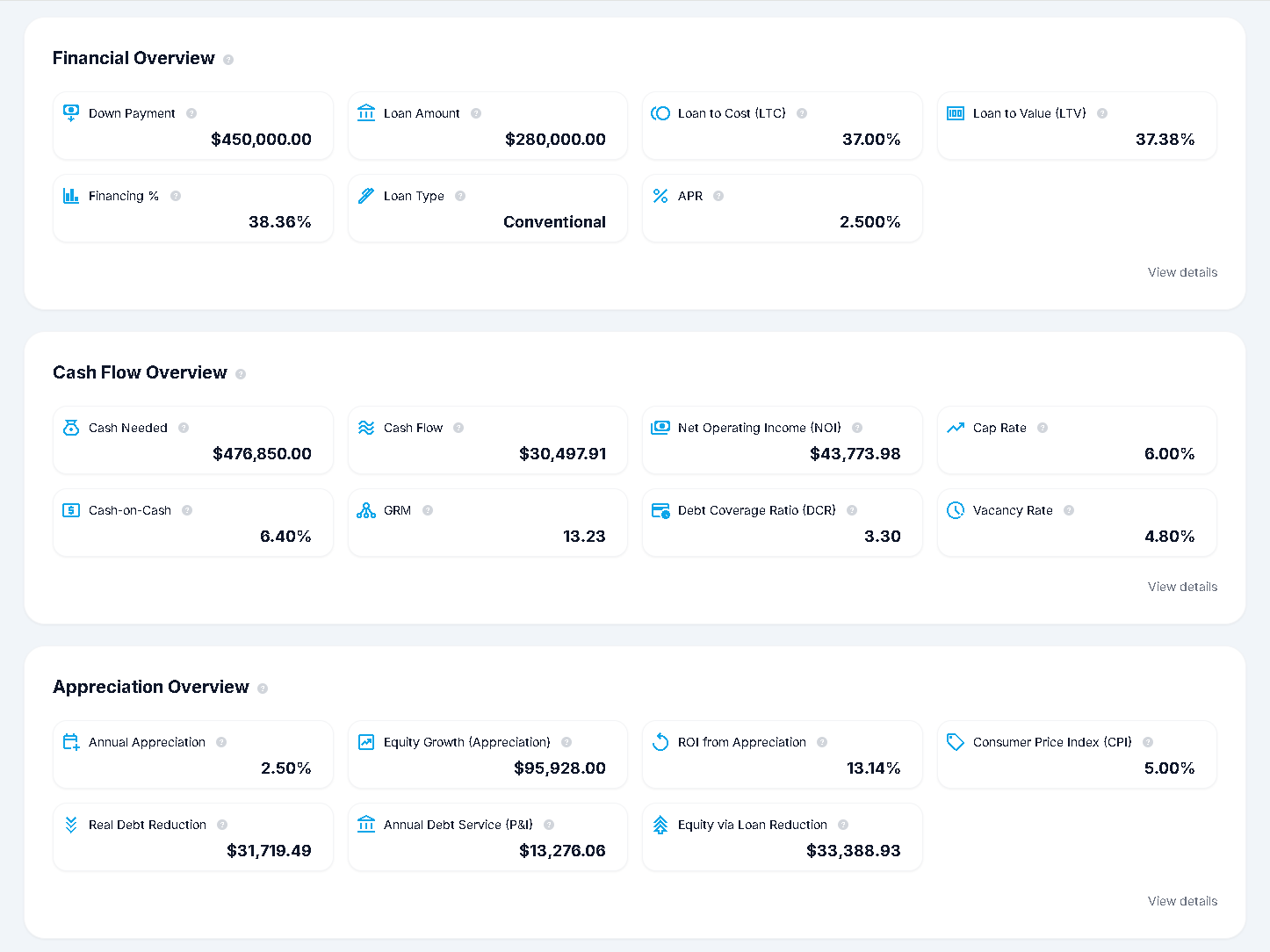Open the APR help tooltip

(x=718, y=196)
